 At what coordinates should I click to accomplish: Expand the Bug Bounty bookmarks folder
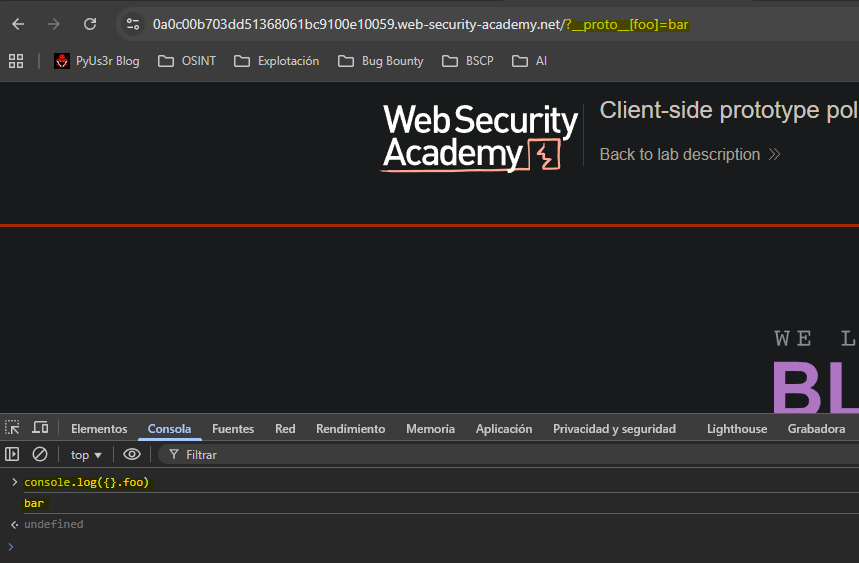[381, 61]
